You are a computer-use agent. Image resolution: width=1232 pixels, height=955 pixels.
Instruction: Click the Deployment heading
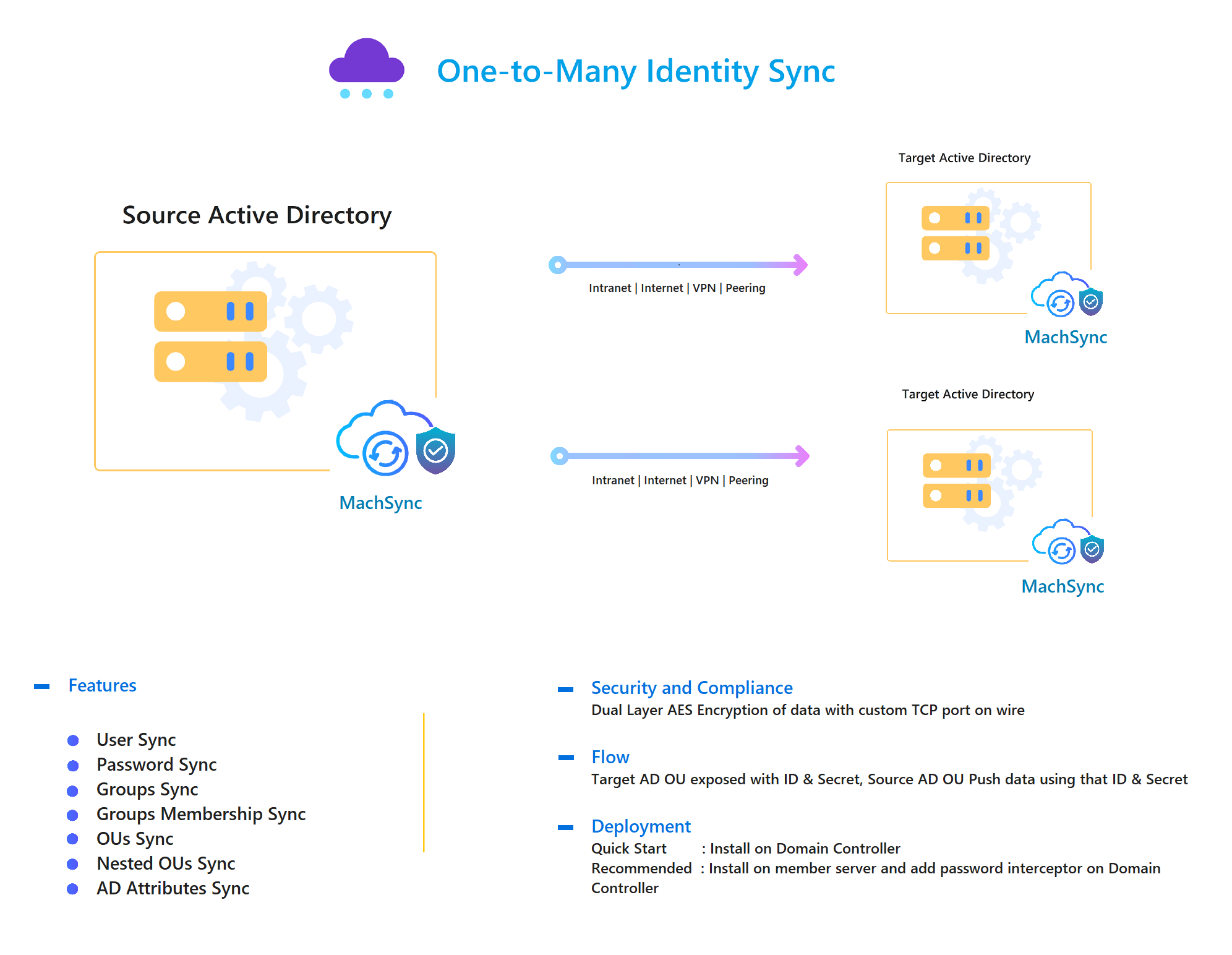click(641, 826)
